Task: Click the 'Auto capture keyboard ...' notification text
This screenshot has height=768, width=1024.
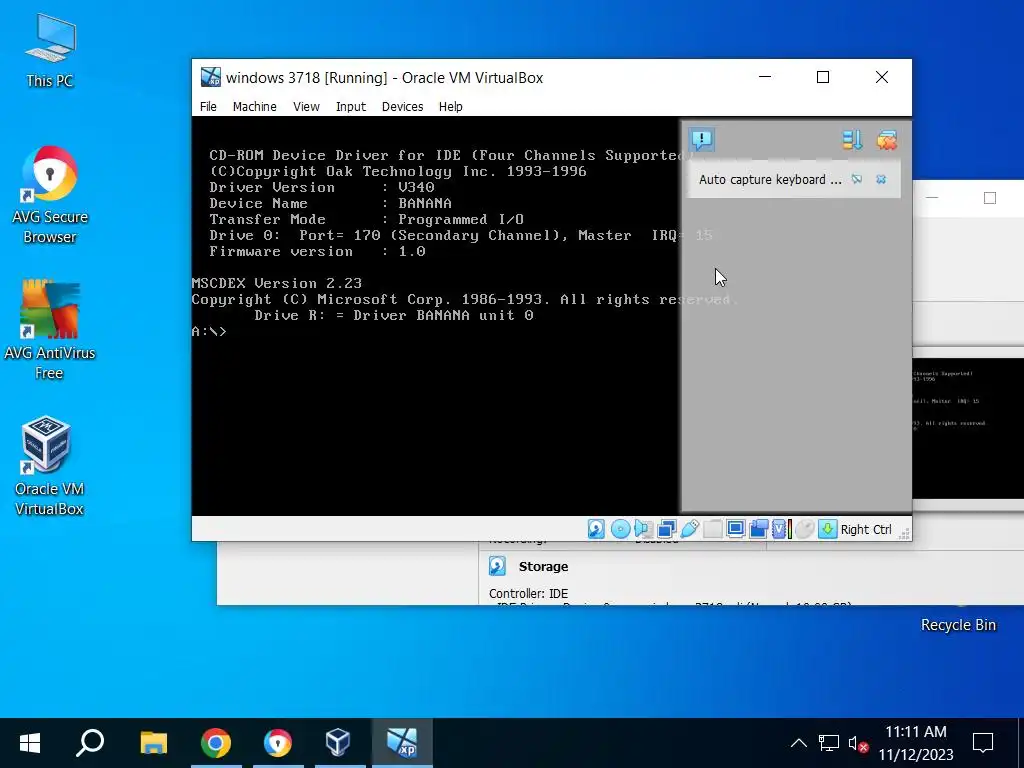Action: coord(770,180)
